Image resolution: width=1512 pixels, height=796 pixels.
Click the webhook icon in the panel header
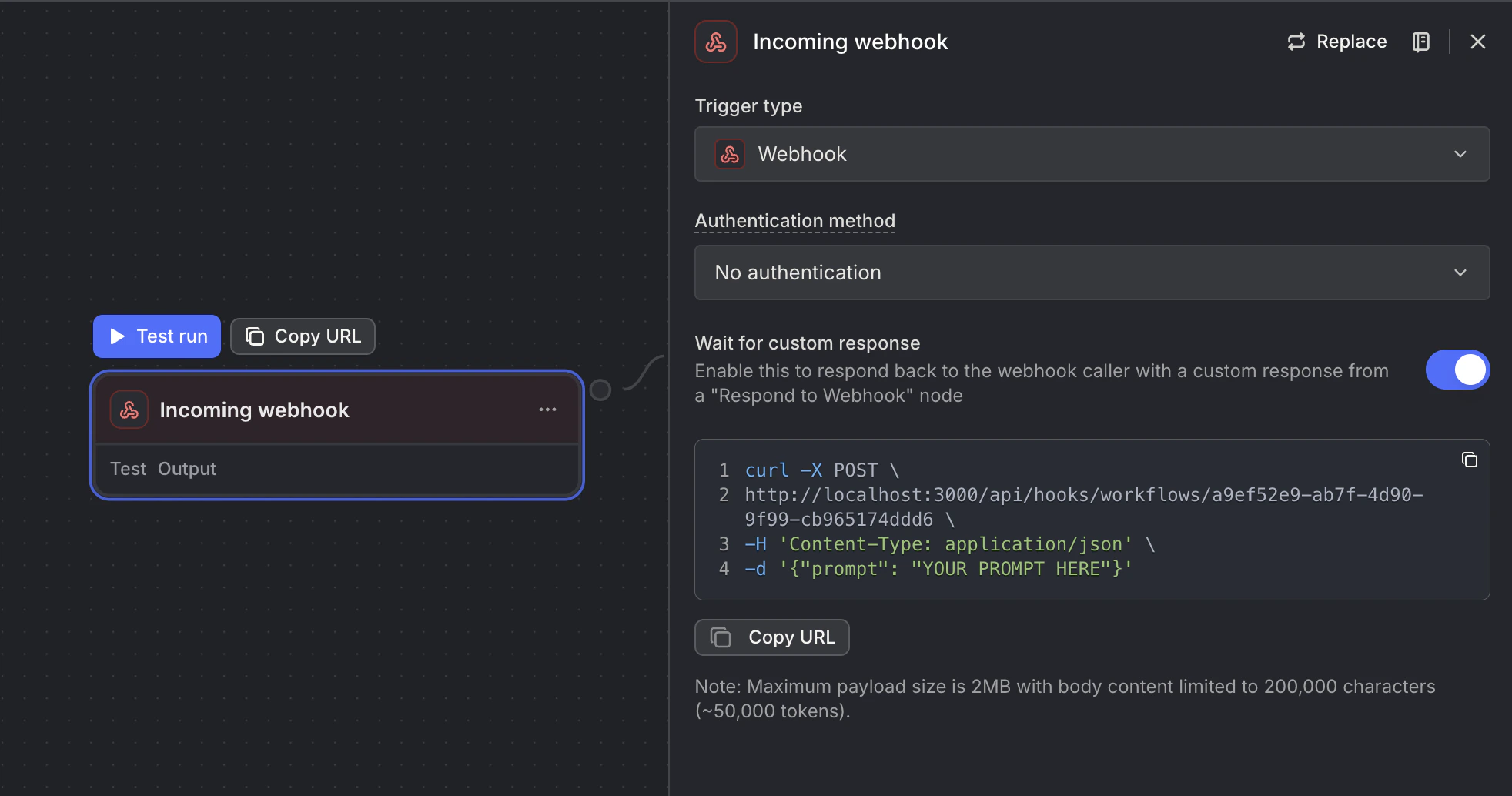pyautogui.click(x=714, y=42)
